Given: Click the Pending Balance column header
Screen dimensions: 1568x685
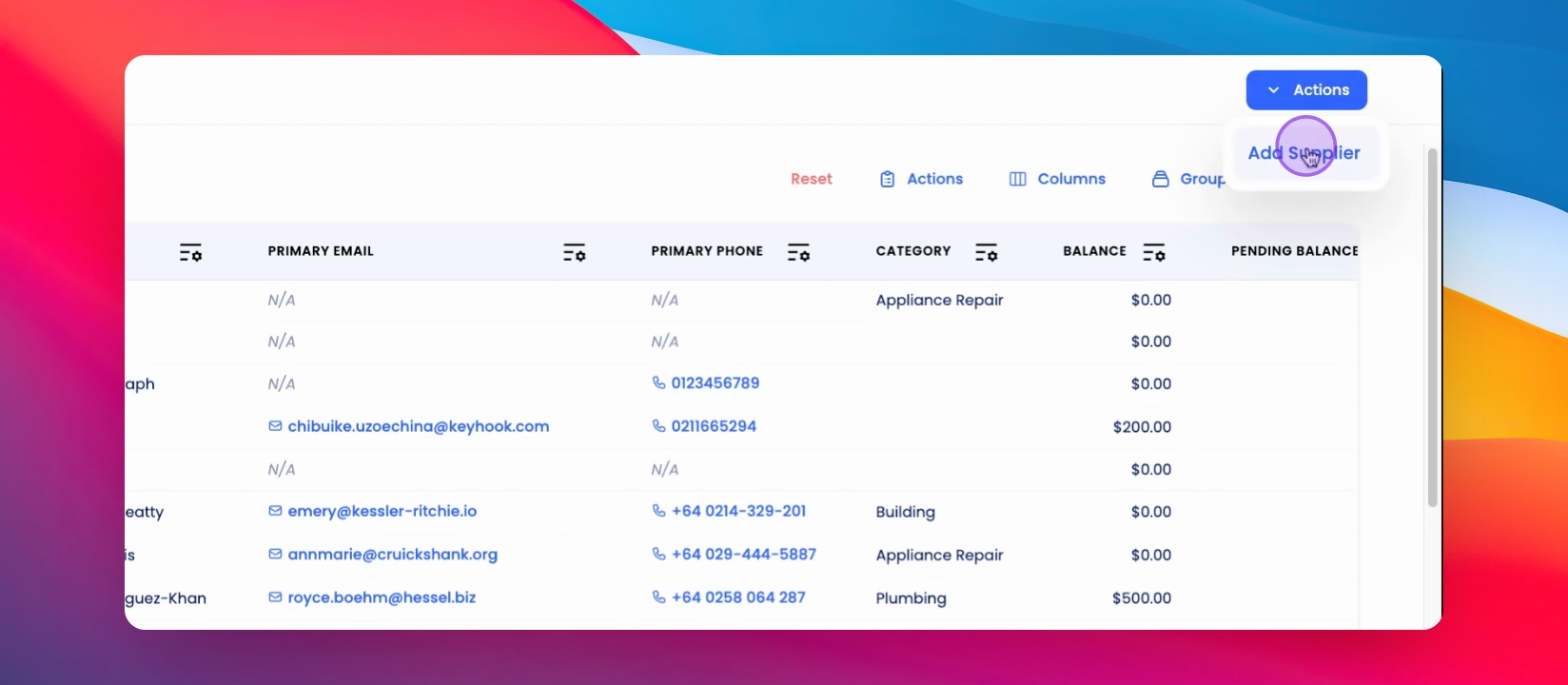Looking at the screenshot, I should [1294, 251].
